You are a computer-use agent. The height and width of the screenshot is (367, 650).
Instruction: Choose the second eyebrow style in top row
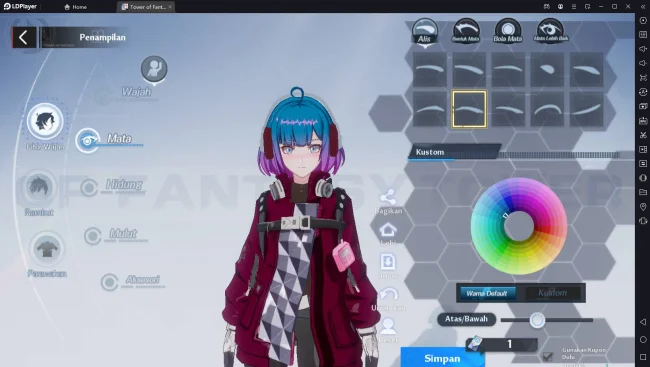469,69
